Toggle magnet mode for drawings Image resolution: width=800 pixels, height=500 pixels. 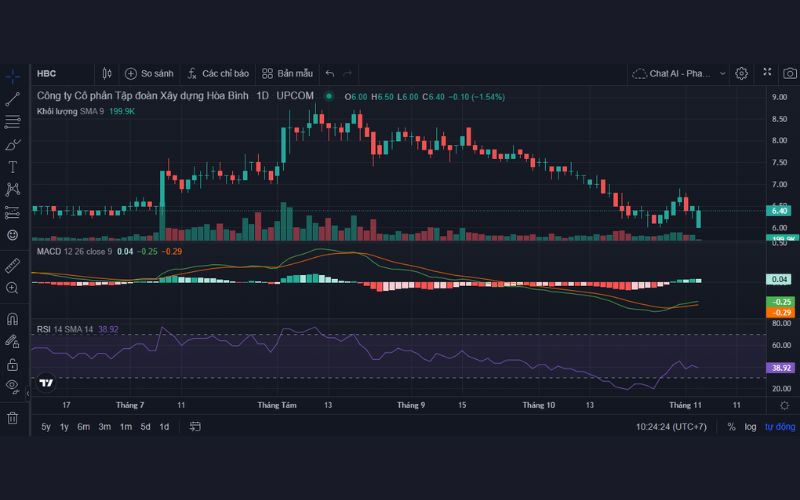tap(13, 320)
